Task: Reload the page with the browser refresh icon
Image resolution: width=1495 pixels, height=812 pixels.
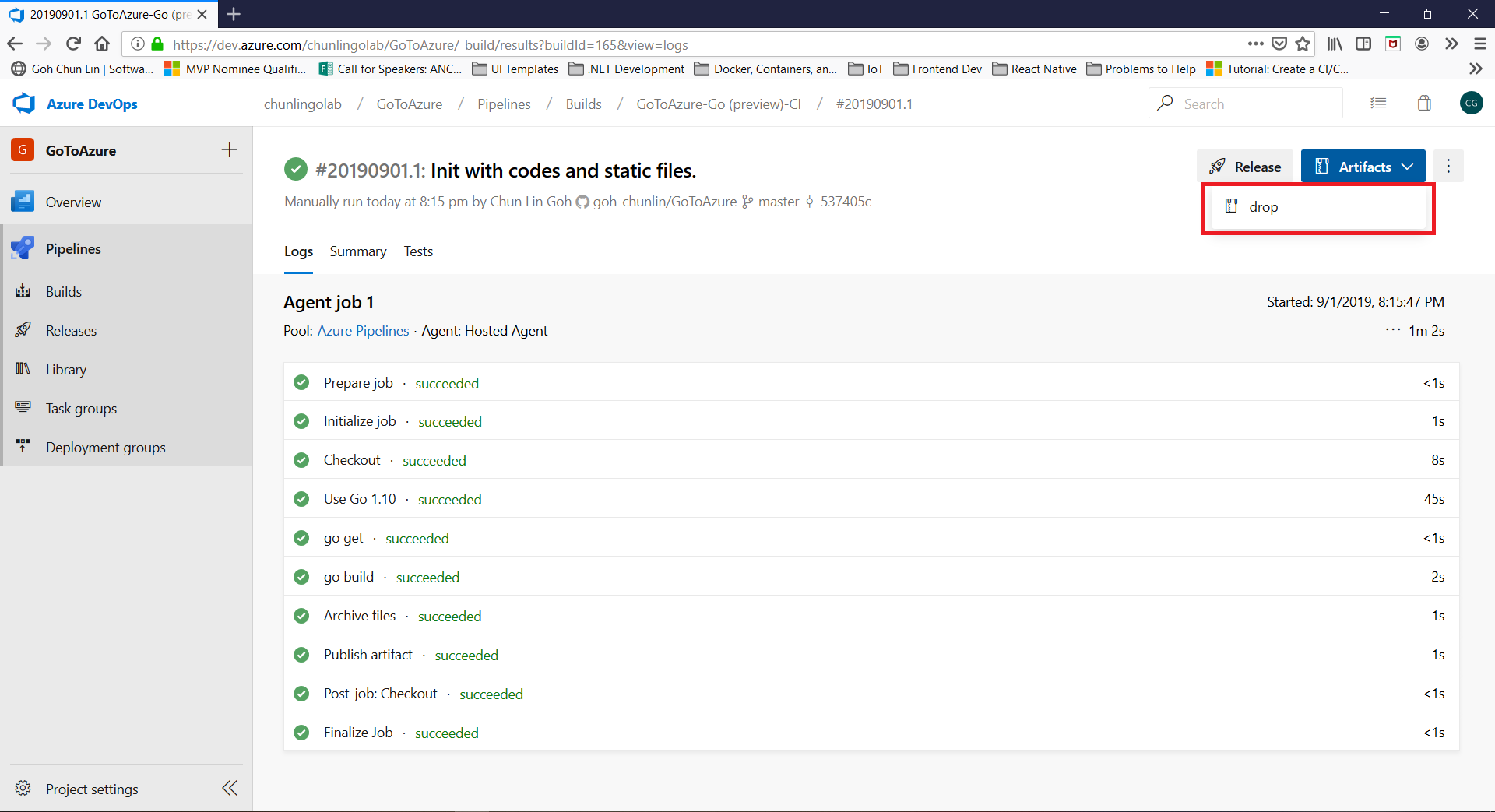Action: 73,44
